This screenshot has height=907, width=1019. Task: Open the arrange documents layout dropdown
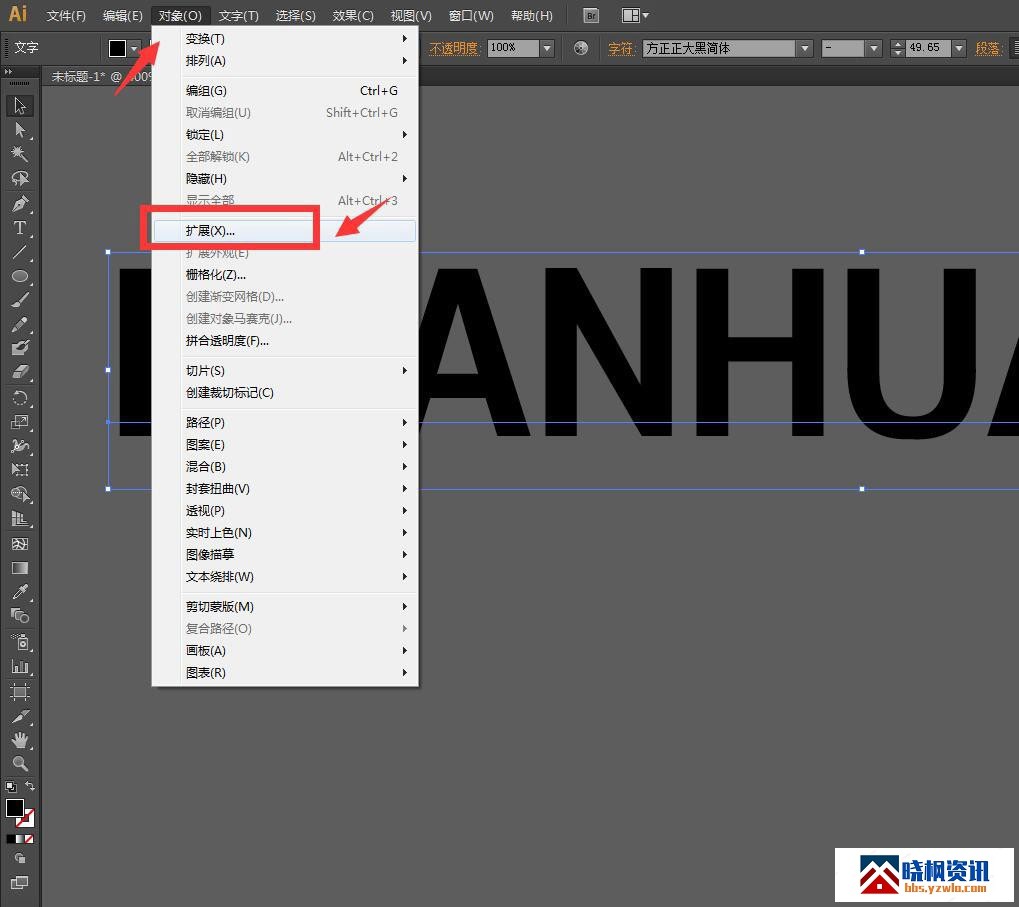635,16
